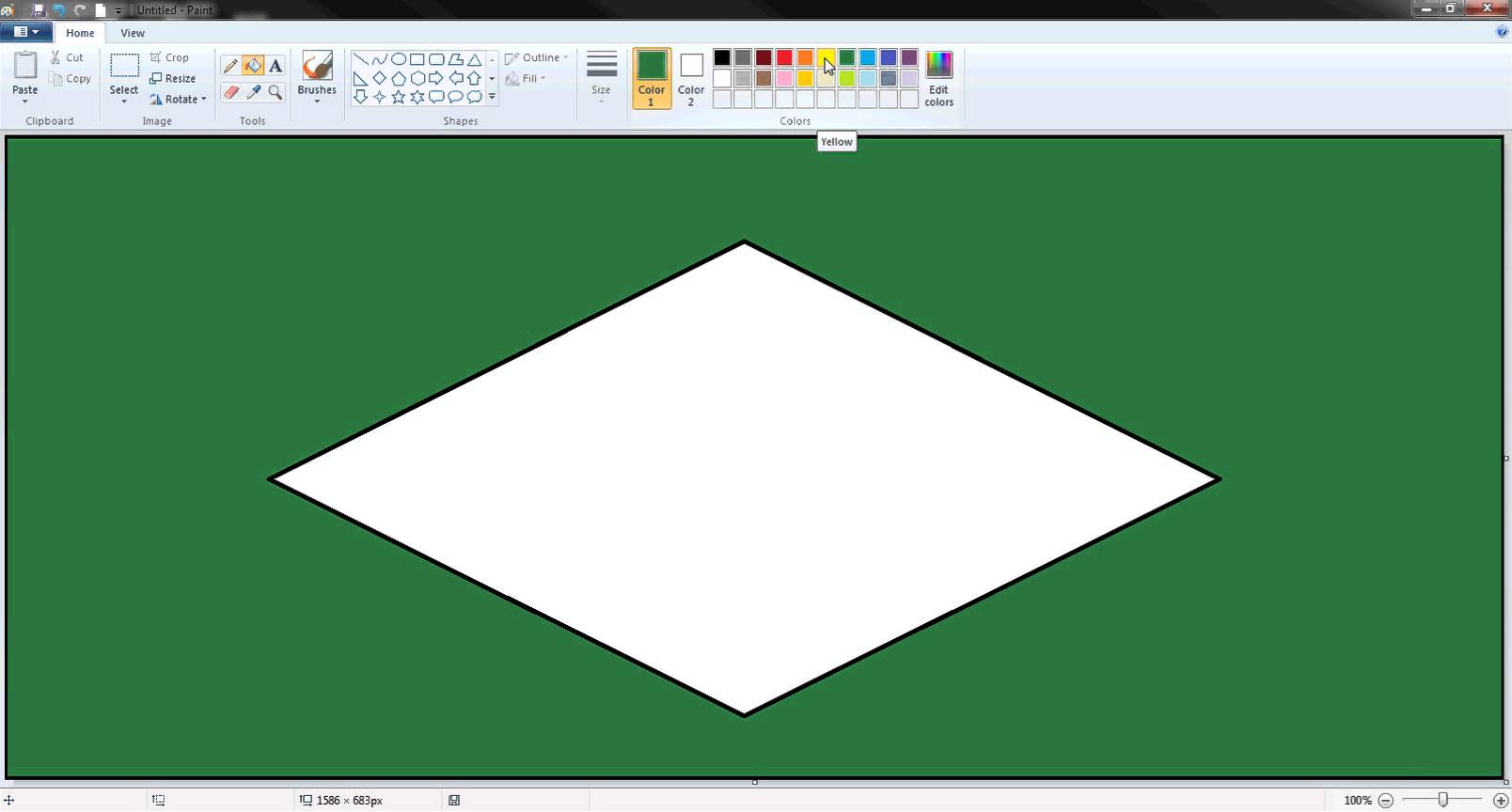Pick the black color swatch
This screenshot has height=812, width=1512.
(722, 57)
